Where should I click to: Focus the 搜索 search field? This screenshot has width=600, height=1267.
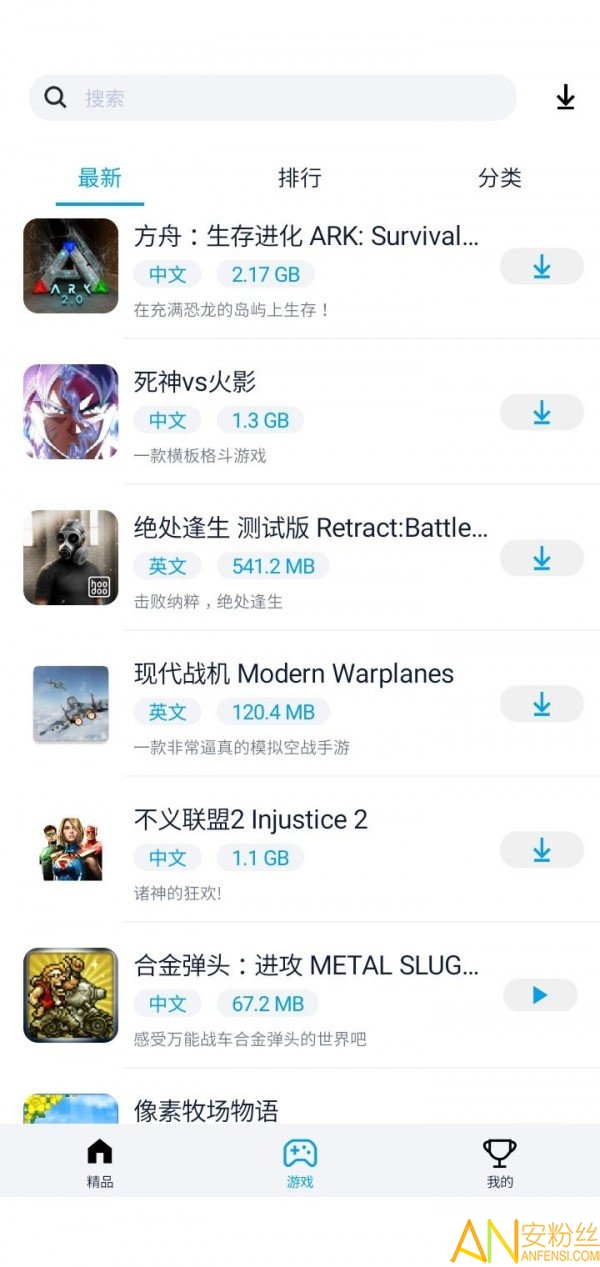(273, 97)
